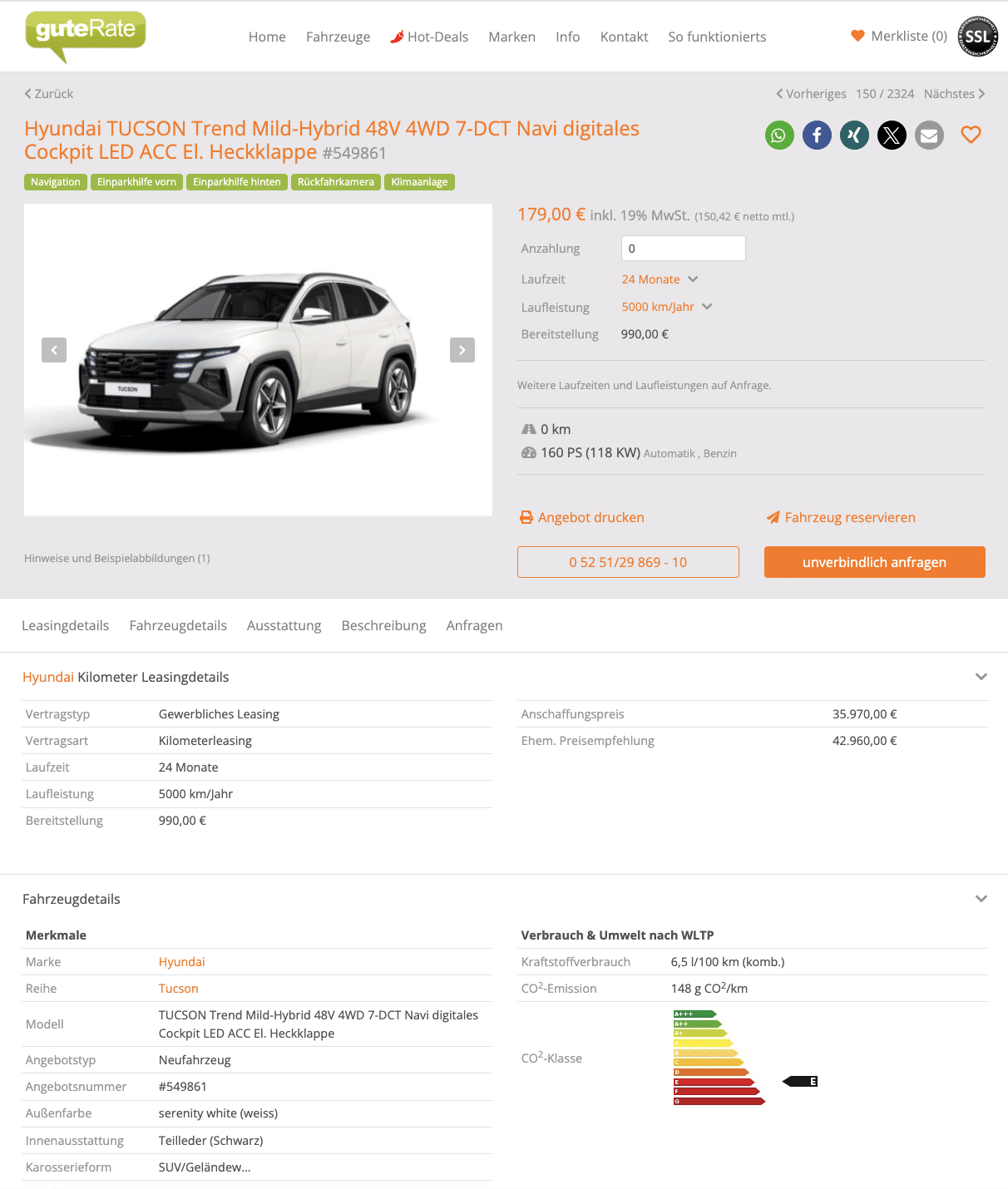Image resolution: width=1008 pixels, height=1189 pixels.
Task: Share on X (Twitter) using the black icon
Action: 892,136
